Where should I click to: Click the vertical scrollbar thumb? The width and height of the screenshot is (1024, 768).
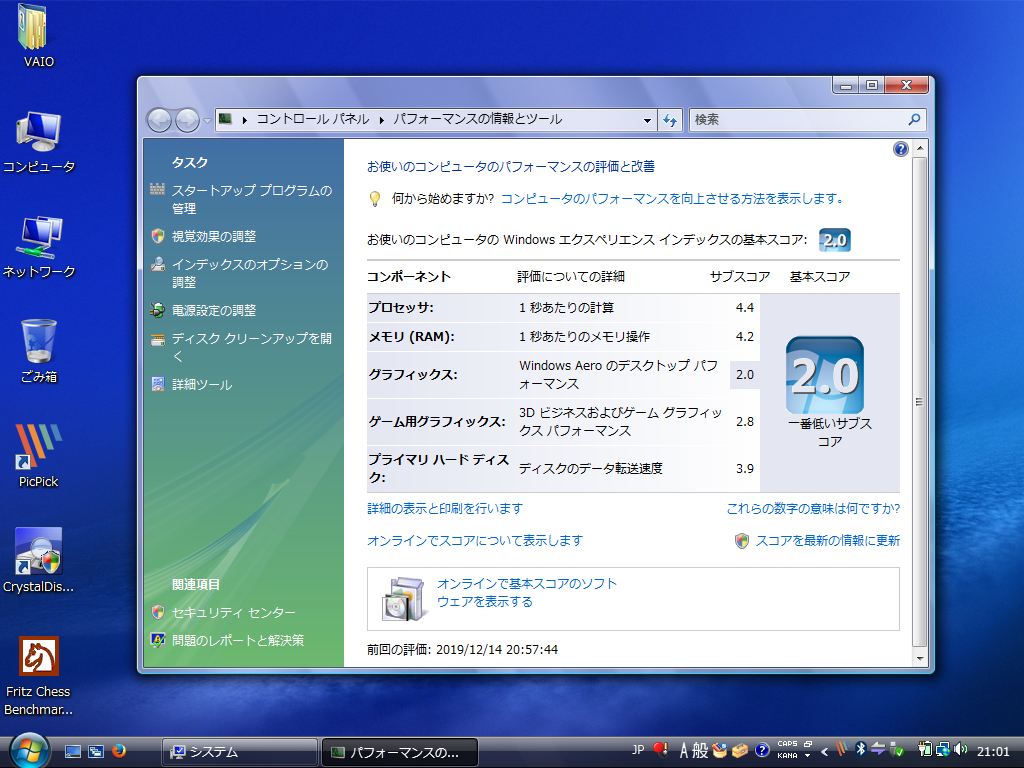(x=919, y=402)
